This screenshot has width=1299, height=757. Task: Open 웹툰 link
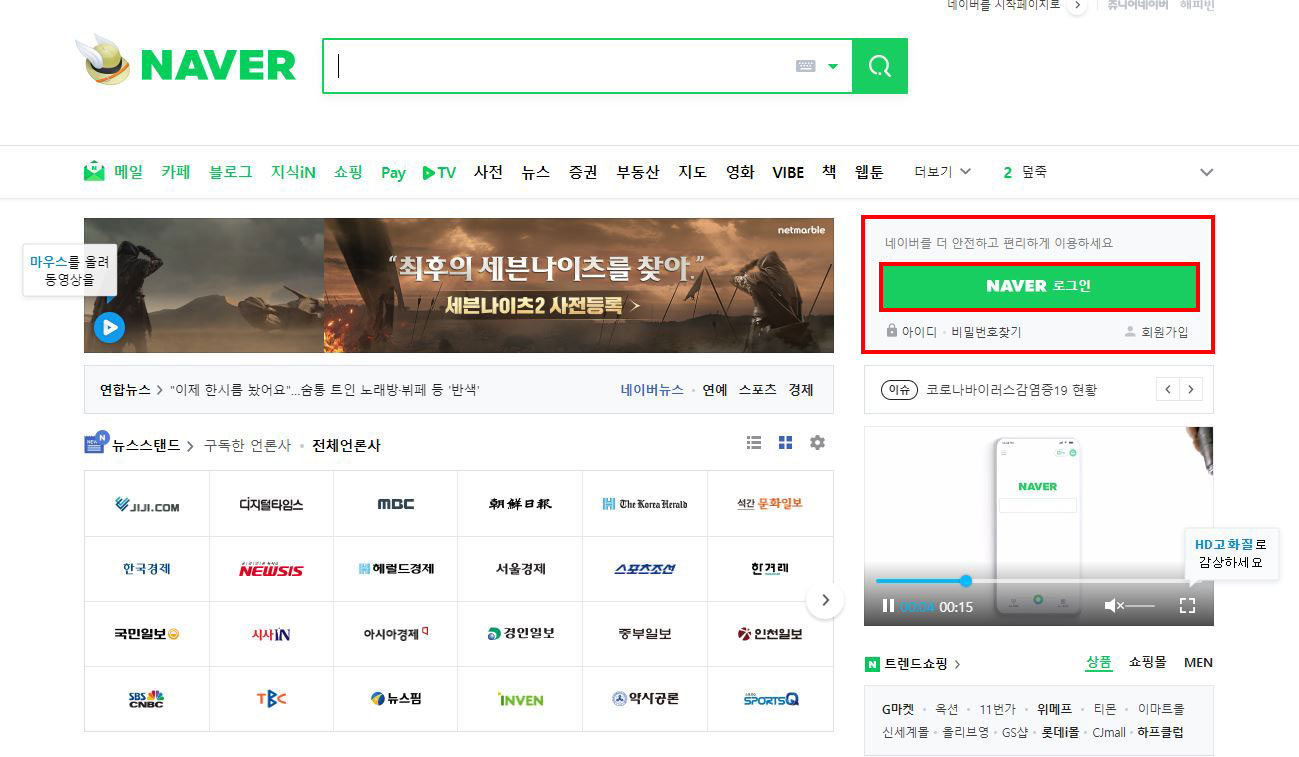pos(869,172)
